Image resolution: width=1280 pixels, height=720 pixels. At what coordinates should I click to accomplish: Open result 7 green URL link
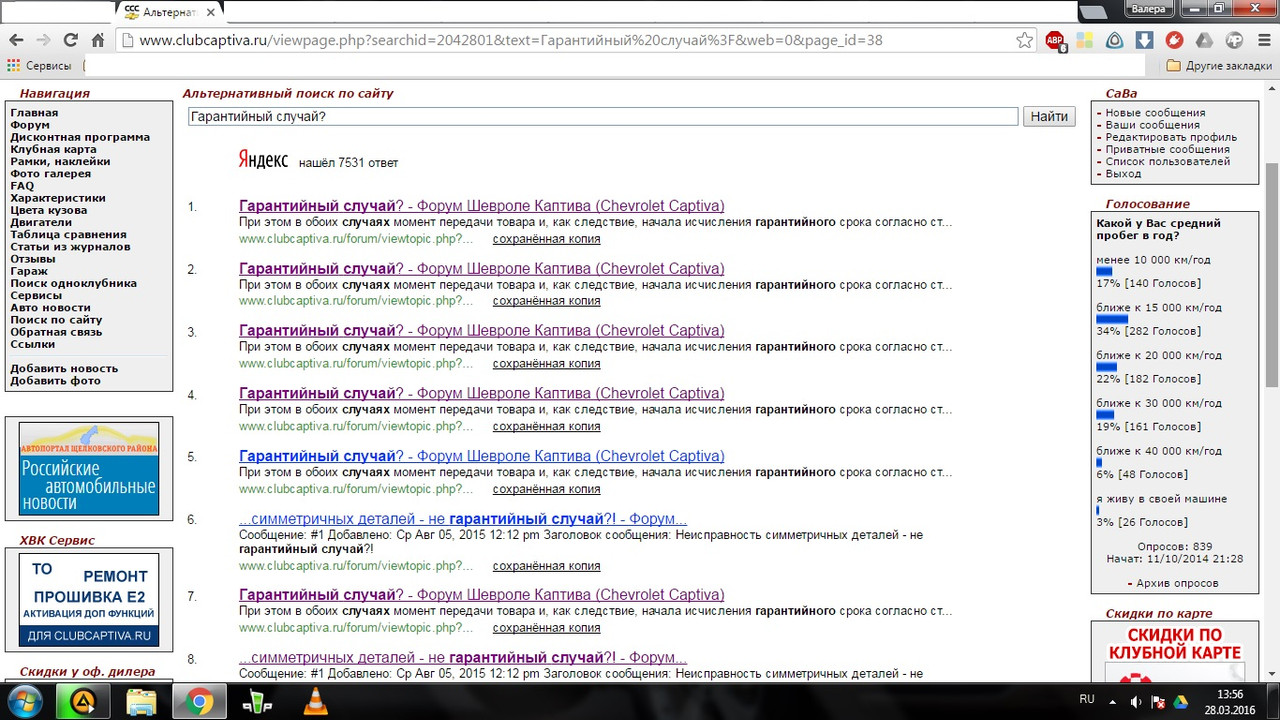[x=356, y=628]
